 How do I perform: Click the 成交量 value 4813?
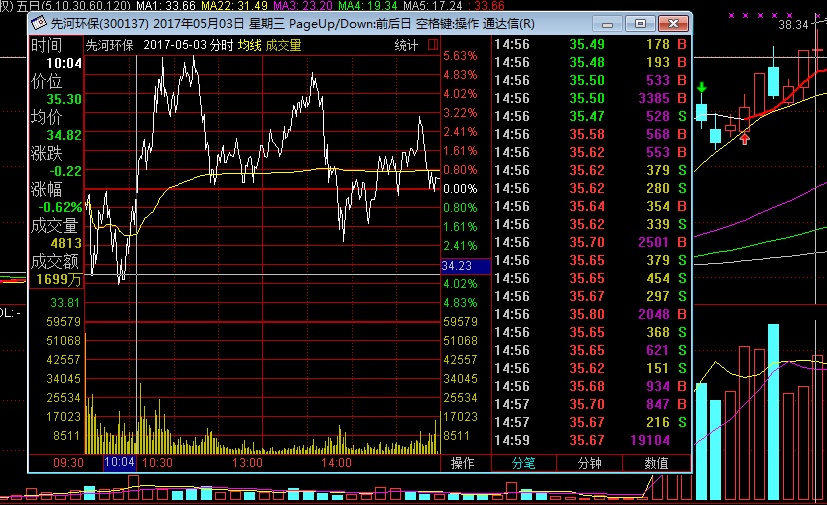click(66, 243)
